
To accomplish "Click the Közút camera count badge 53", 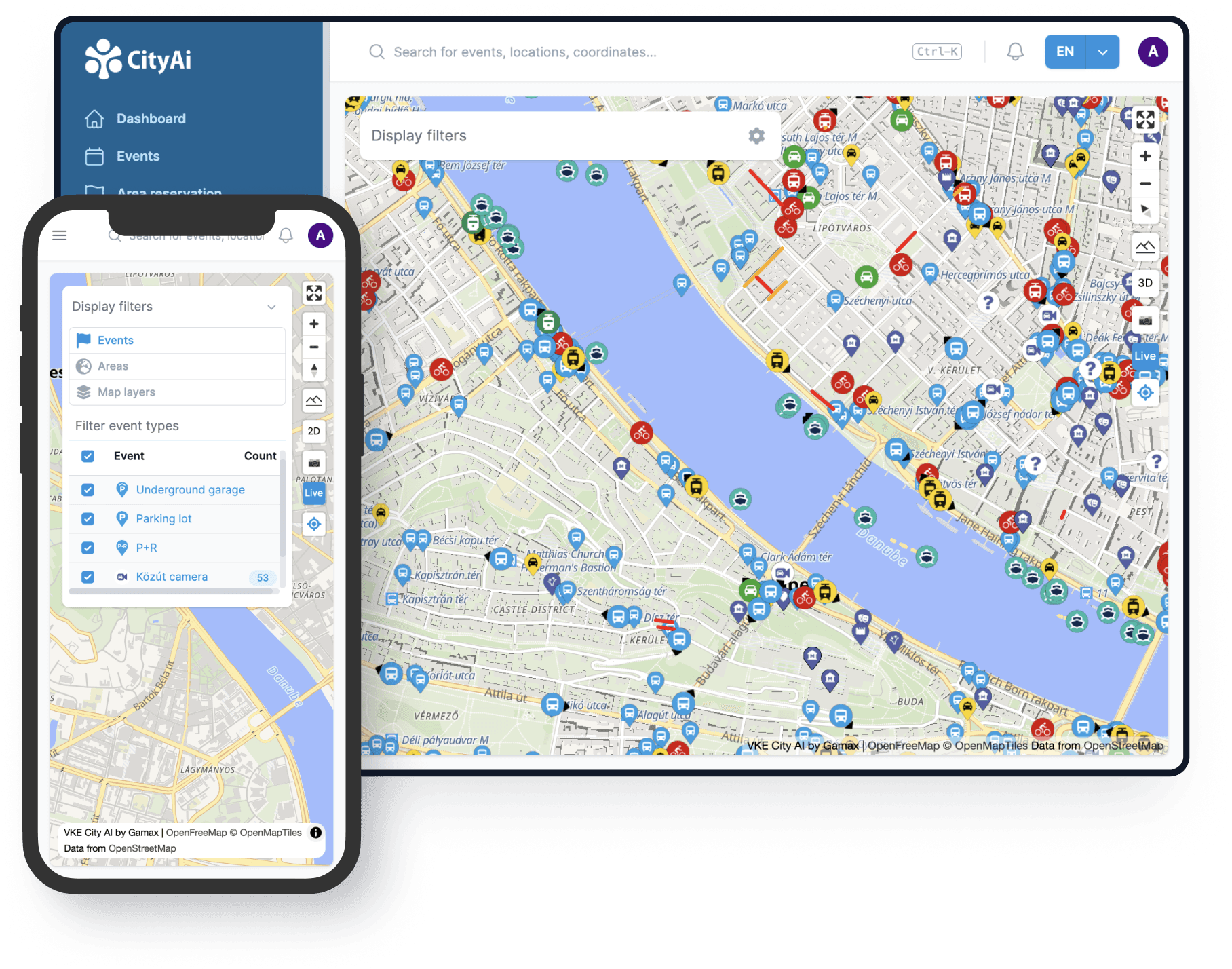I will (x=263, y=577).
